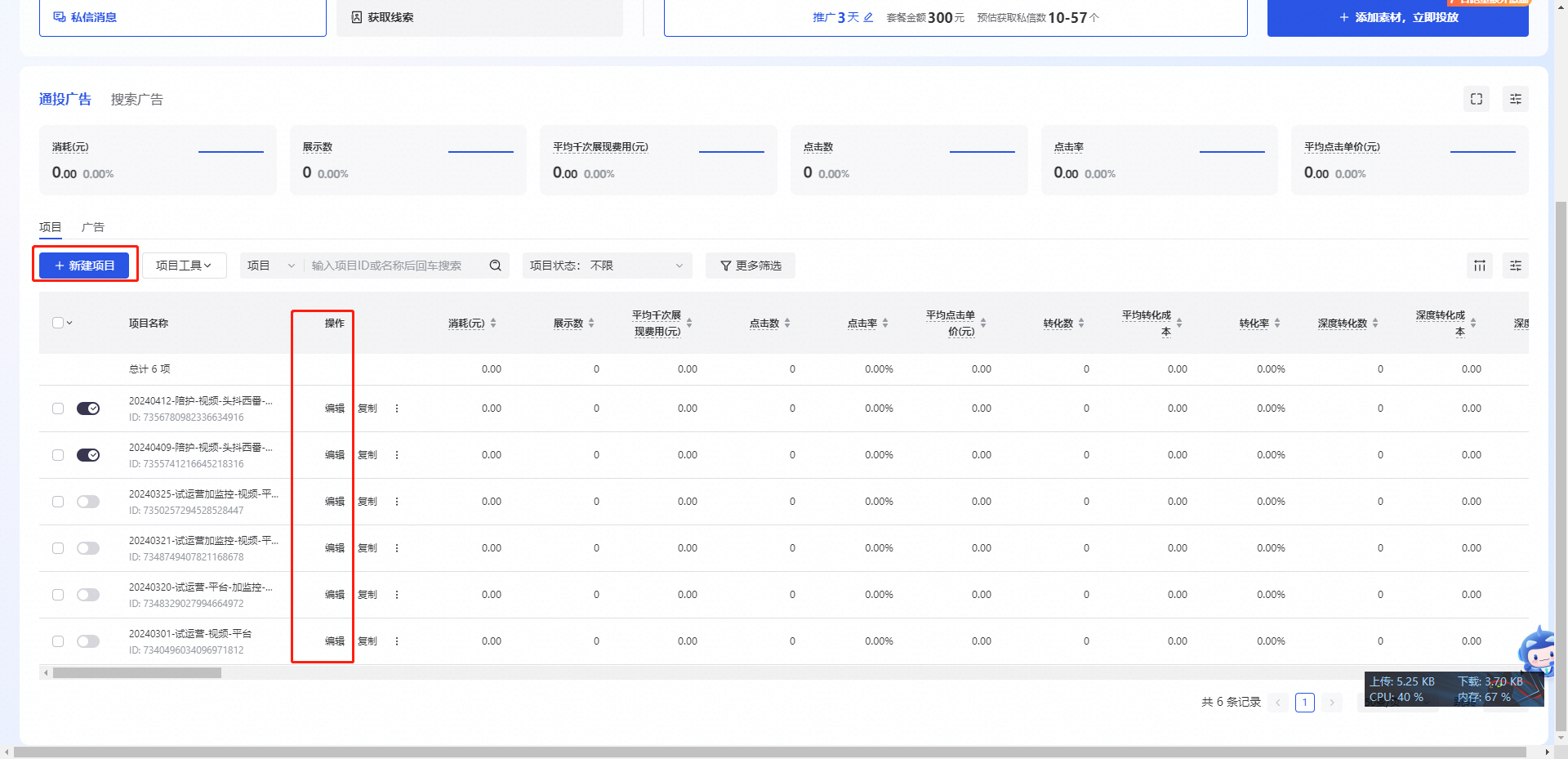Enable project 20240320 switch

88,595
